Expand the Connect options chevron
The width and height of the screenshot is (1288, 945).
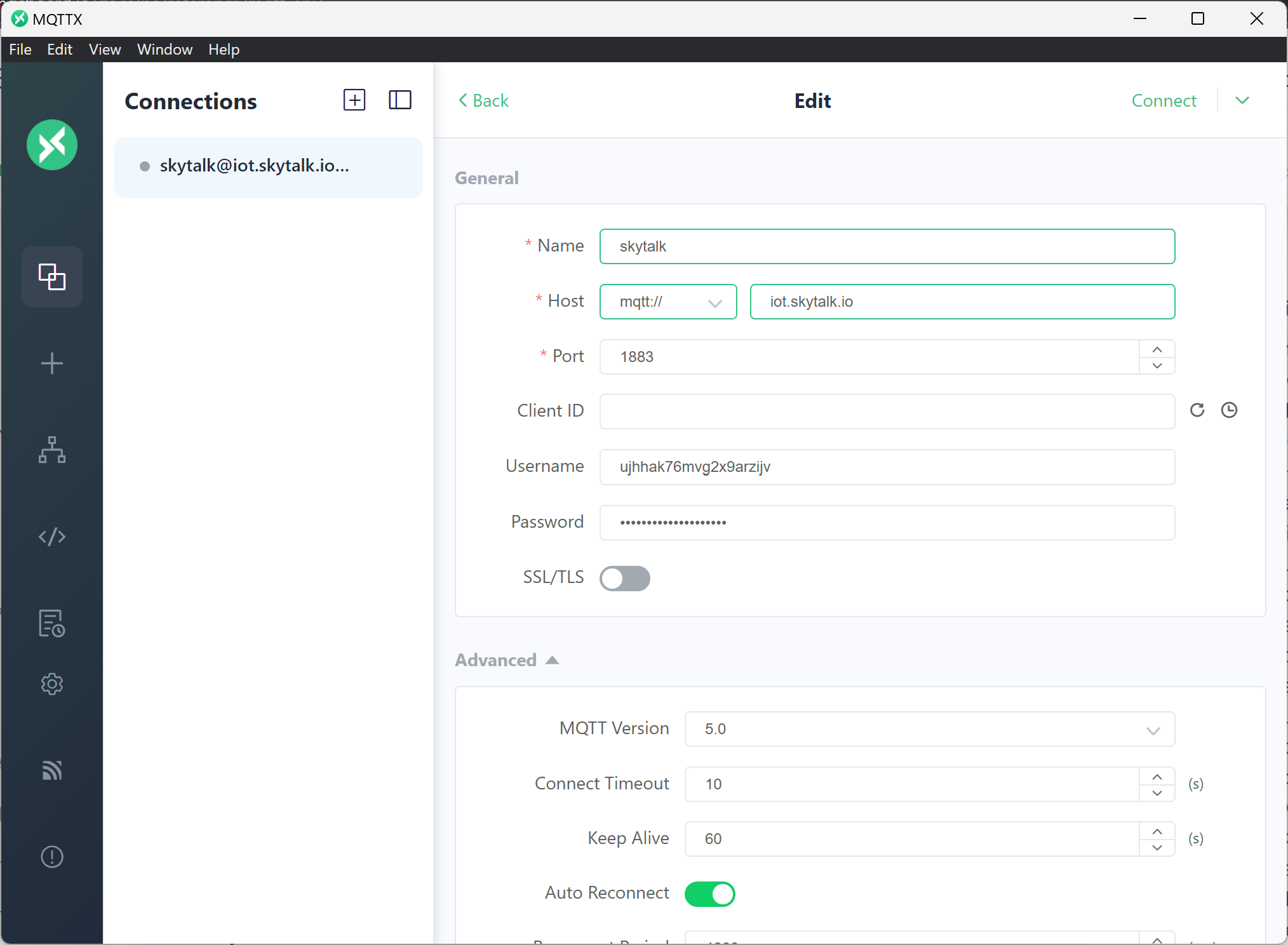(1242, 100)
